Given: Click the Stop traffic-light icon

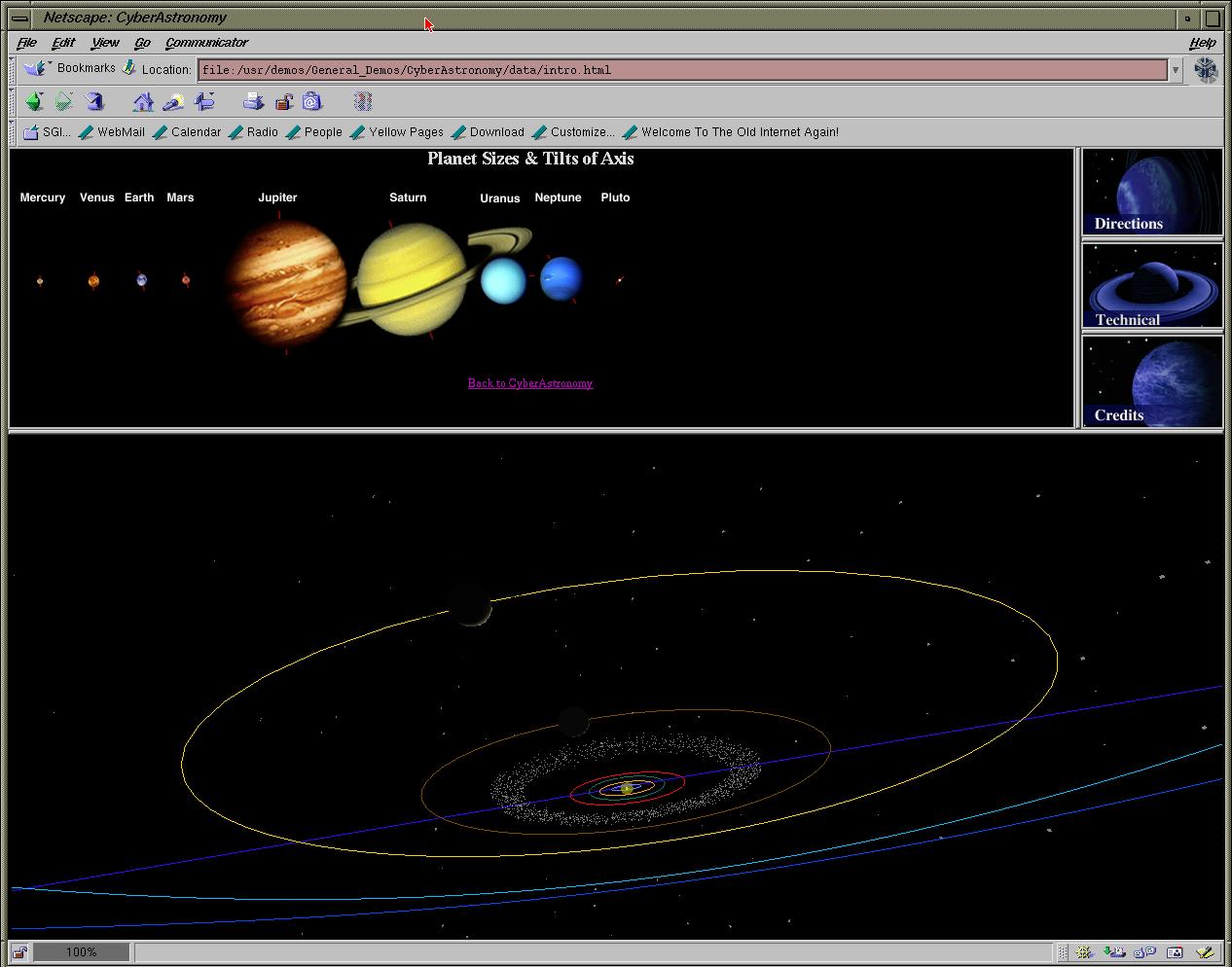Looking at the screenshot, I should (x=363, y=101).
